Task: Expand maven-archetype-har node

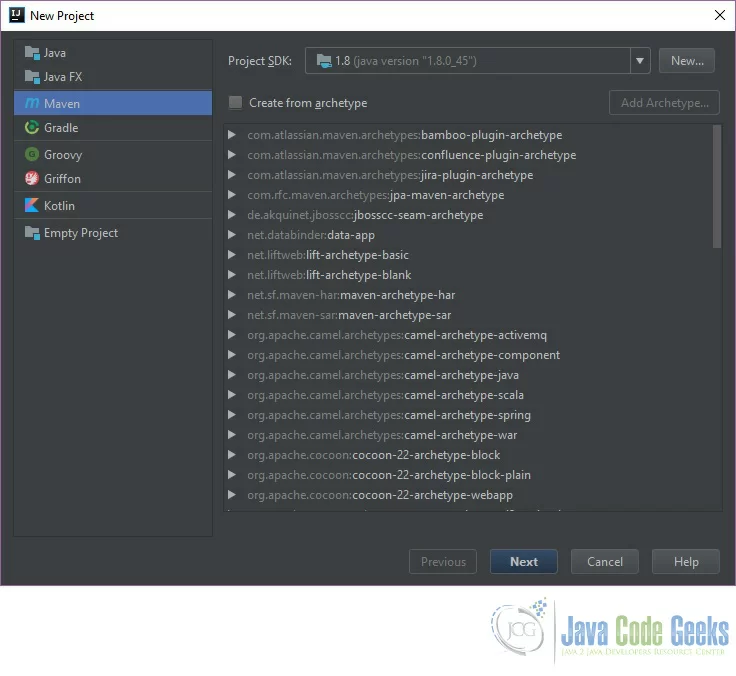Action: click(232, 295)
